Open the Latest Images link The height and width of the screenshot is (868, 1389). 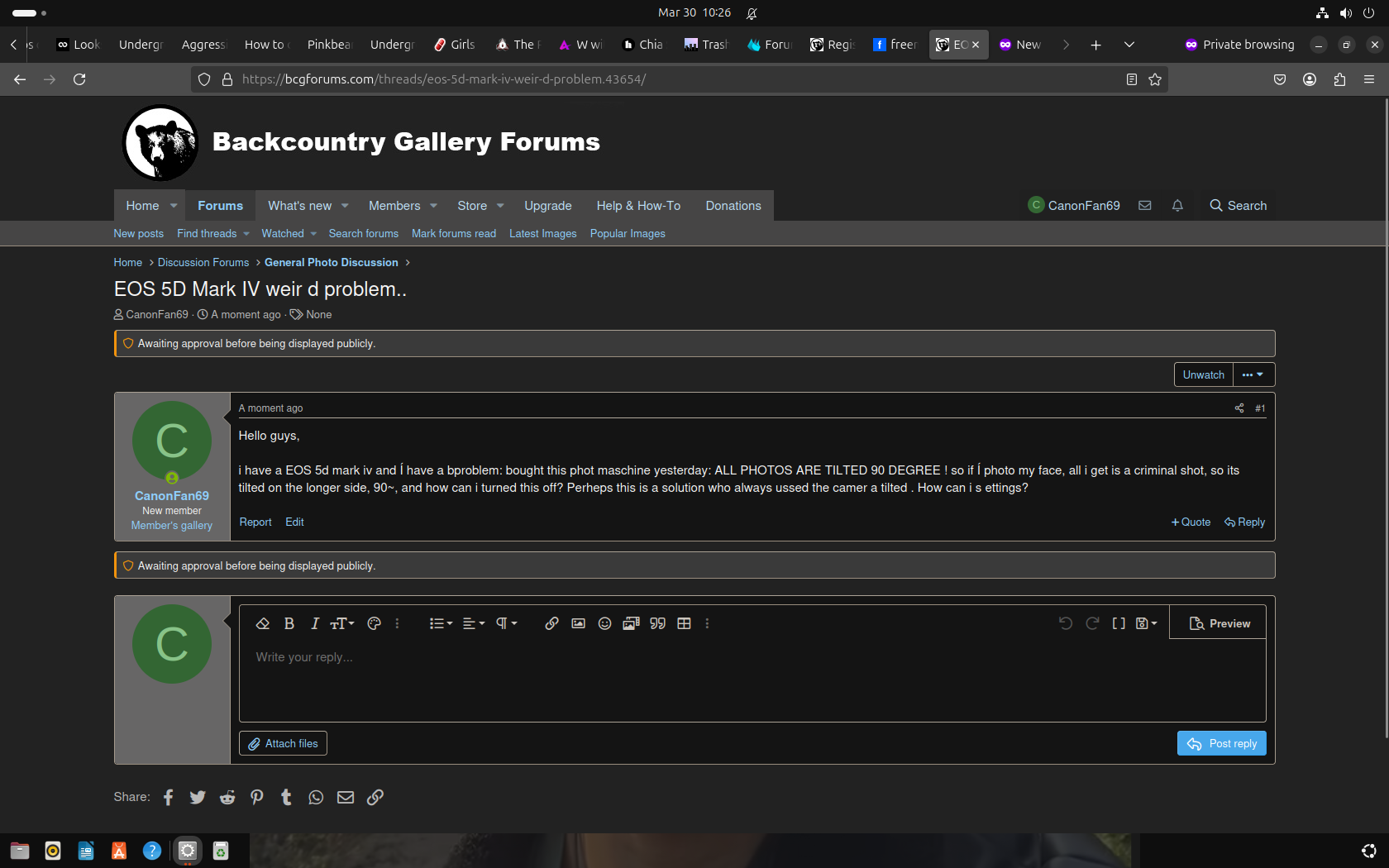pyautogui.click(x=542, y=233)
